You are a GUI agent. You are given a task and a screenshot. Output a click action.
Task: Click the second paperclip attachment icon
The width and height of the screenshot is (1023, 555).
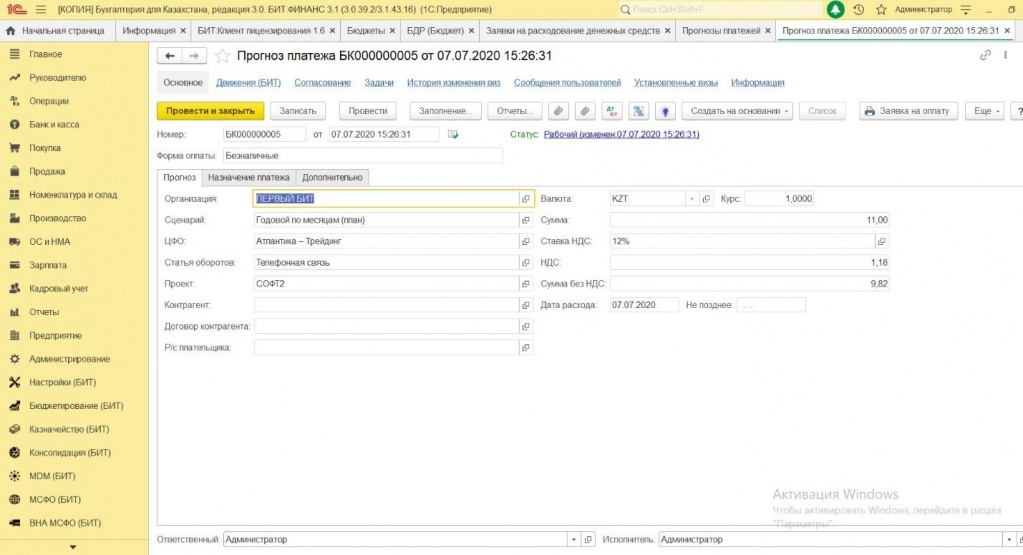[x=585, y=111]
